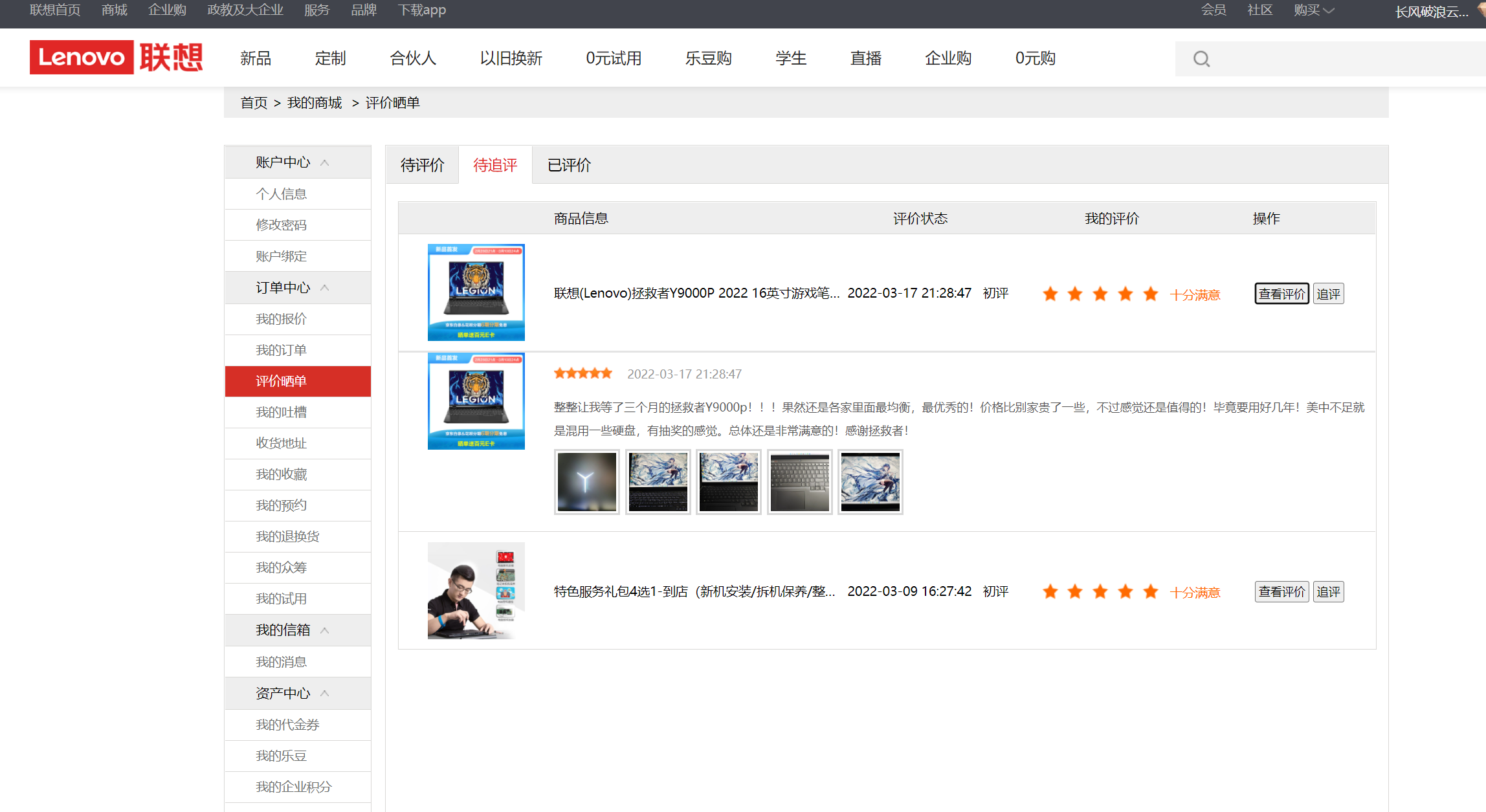Open 下载app in top bar
The image size is (1486, 812).
[x=421, y=10]
